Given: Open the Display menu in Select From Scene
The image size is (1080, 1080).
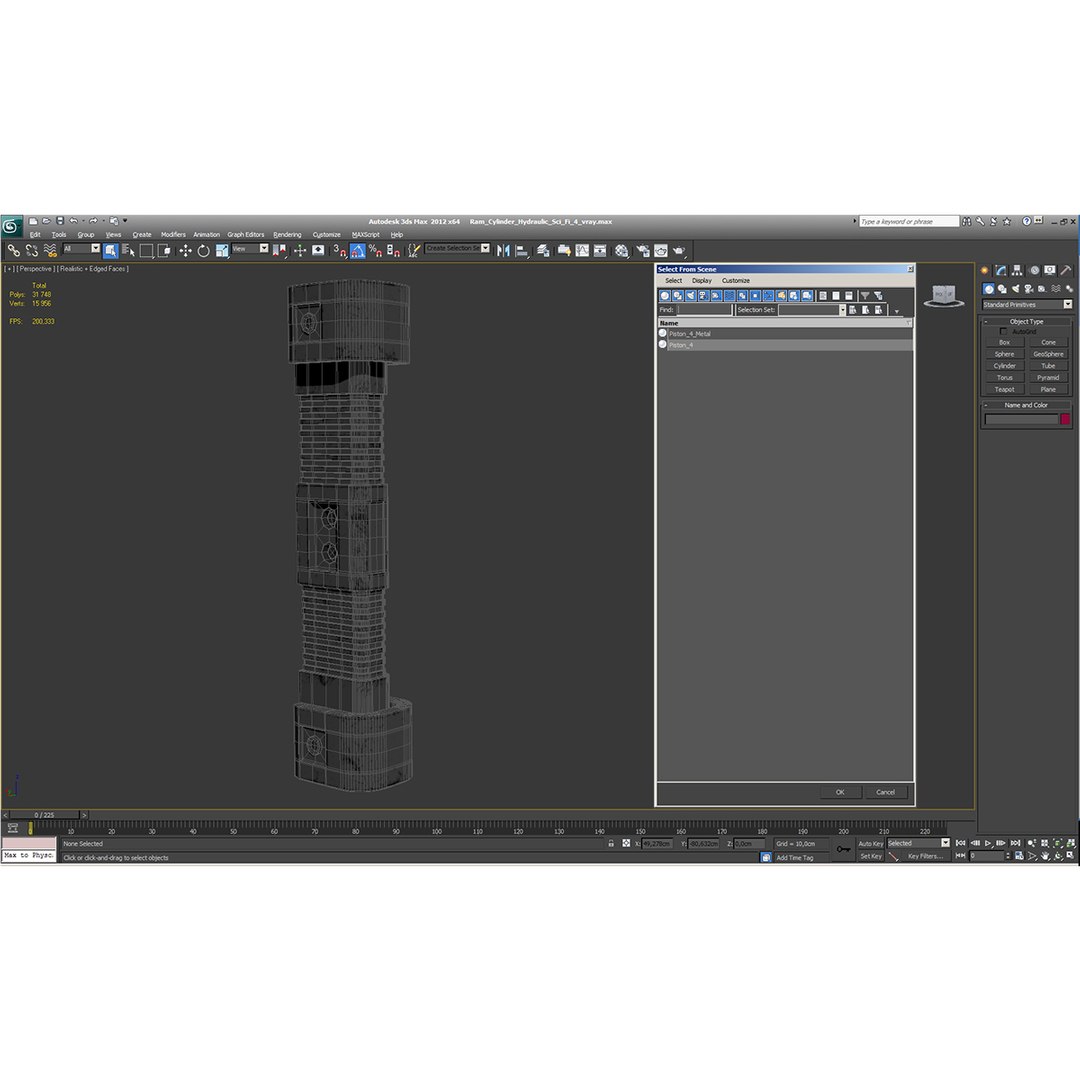Looking at the screenshot, I should (702, 281).
